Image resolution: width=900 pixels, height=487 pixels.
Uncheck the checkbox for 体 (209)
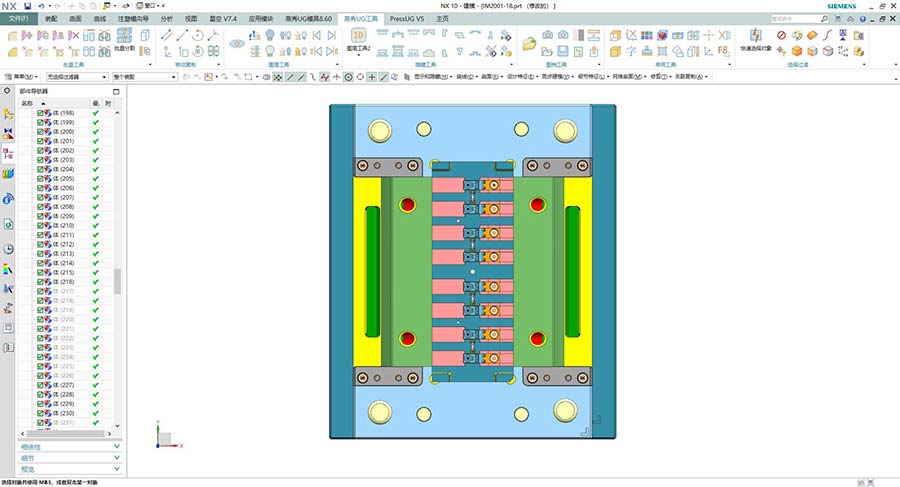point(40,217)
